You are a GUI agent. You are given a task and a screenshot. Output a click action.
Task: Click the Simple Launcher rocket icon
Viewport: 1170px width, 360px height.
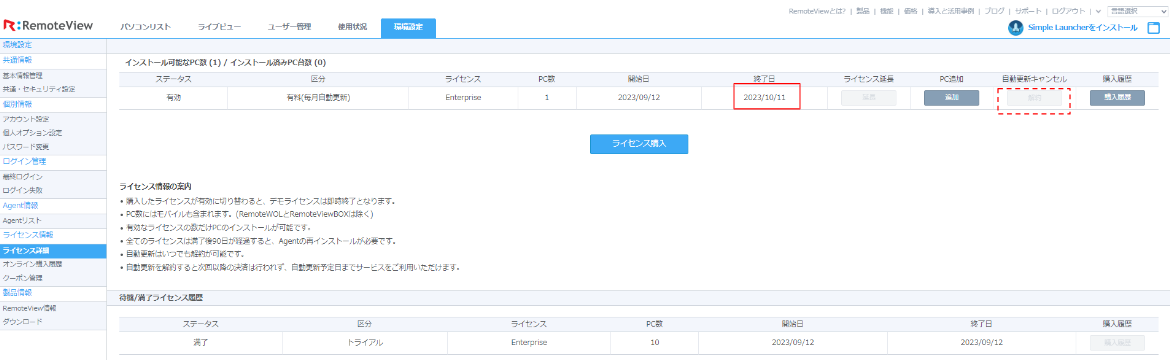pos(1015,28)
